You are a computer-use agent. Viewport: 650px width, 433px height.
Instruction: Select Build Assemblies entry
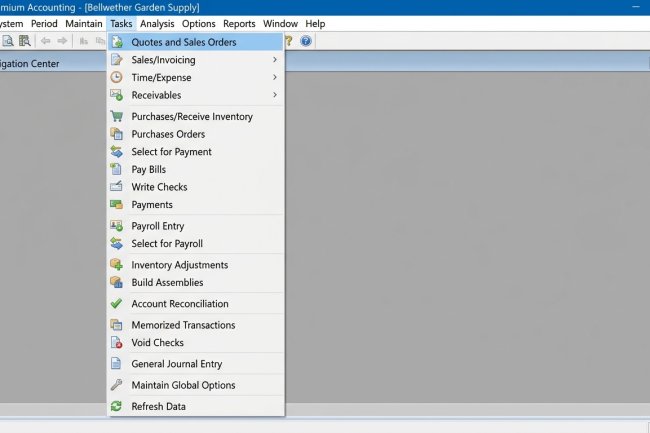click(196, 282)
